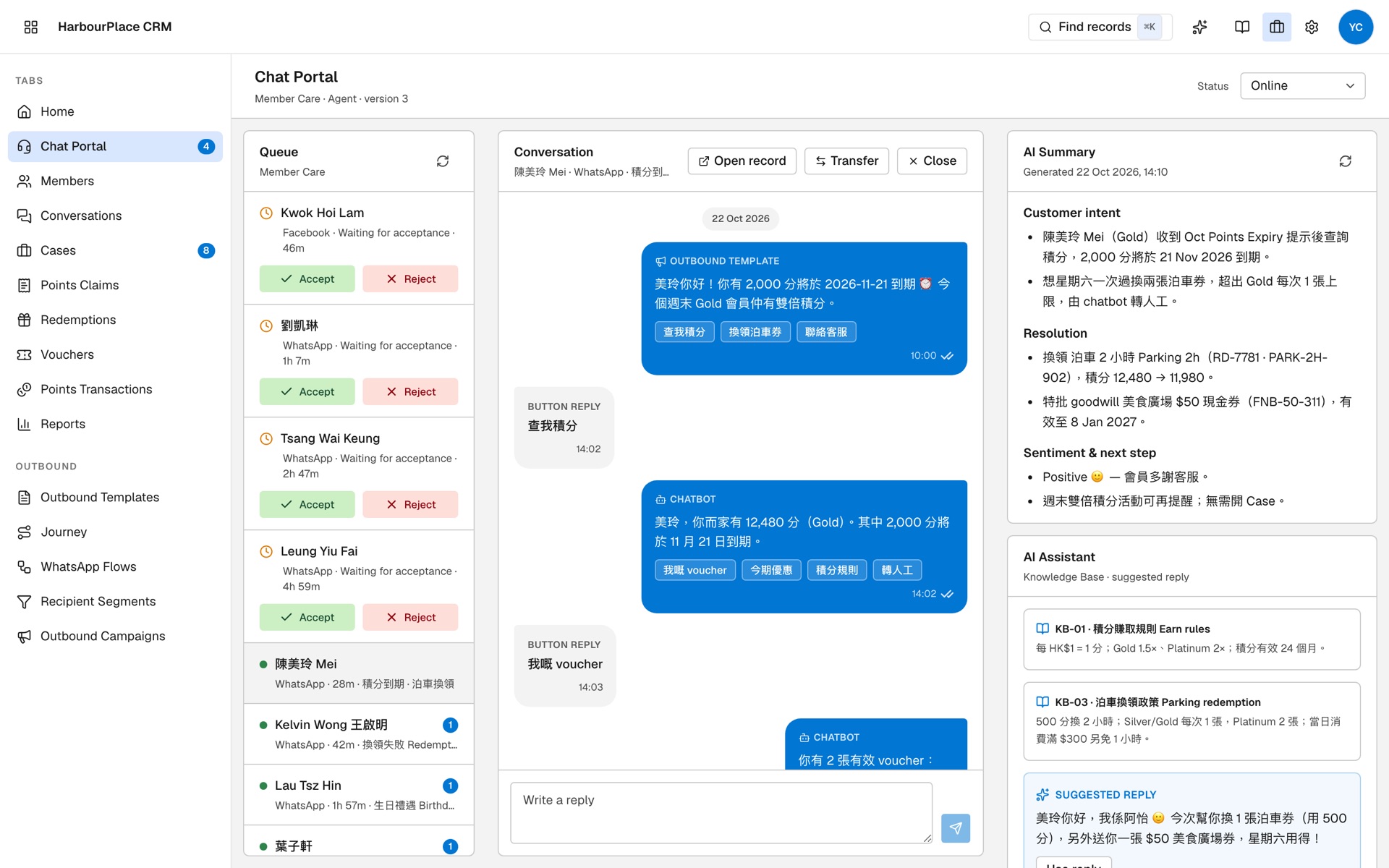Click the briefcase icon in top bar

point(1277,27)
